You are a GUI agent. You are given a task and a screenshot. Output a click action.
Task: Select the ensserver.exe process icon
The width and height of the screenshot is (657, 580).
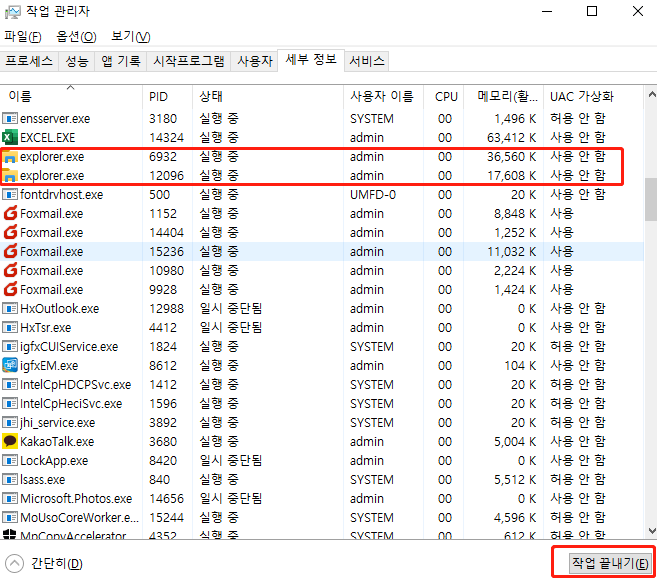point(11,119)
